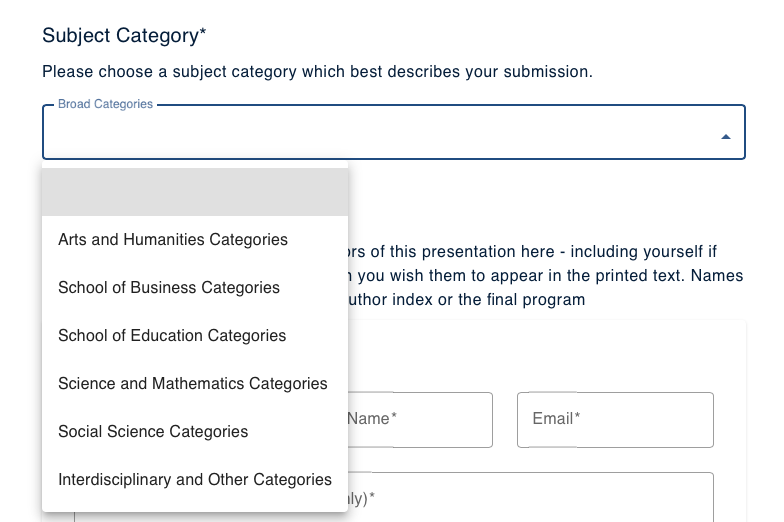Click the 'appear in the printed text' line

[545, 276]
